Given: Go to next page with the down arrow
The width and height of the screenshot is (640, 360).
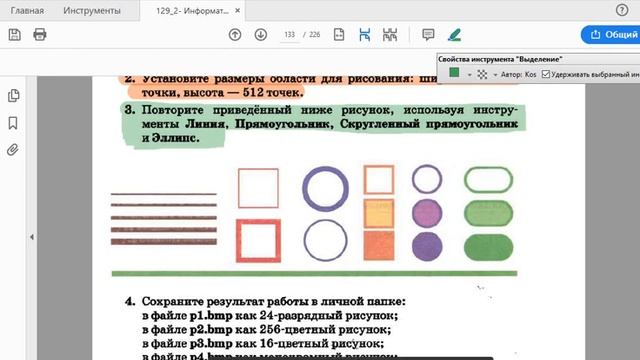Looking at the screenshot, I should pos(261,35).
